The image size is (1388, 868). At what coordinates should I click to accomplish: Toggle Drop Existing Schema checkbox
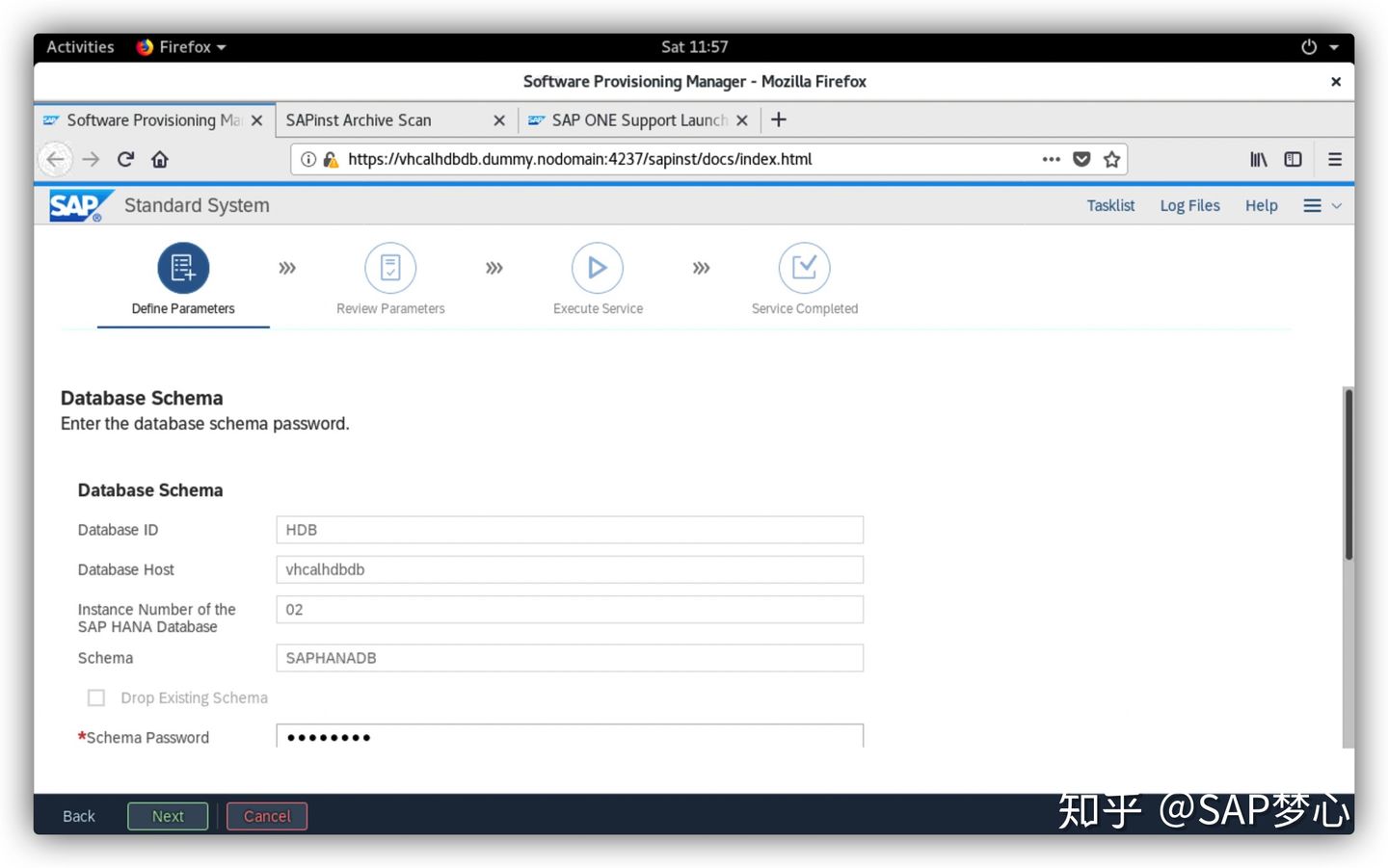pos(96,697)
